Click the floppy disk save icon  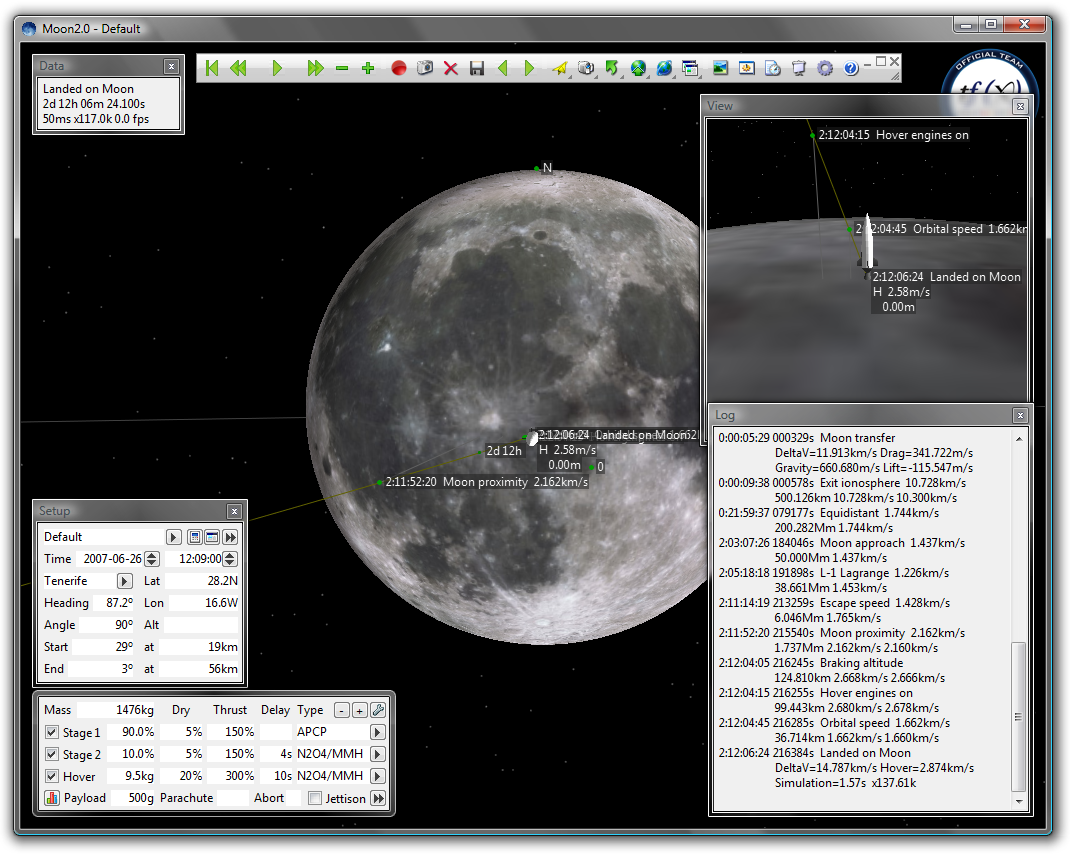coord(477,69)
